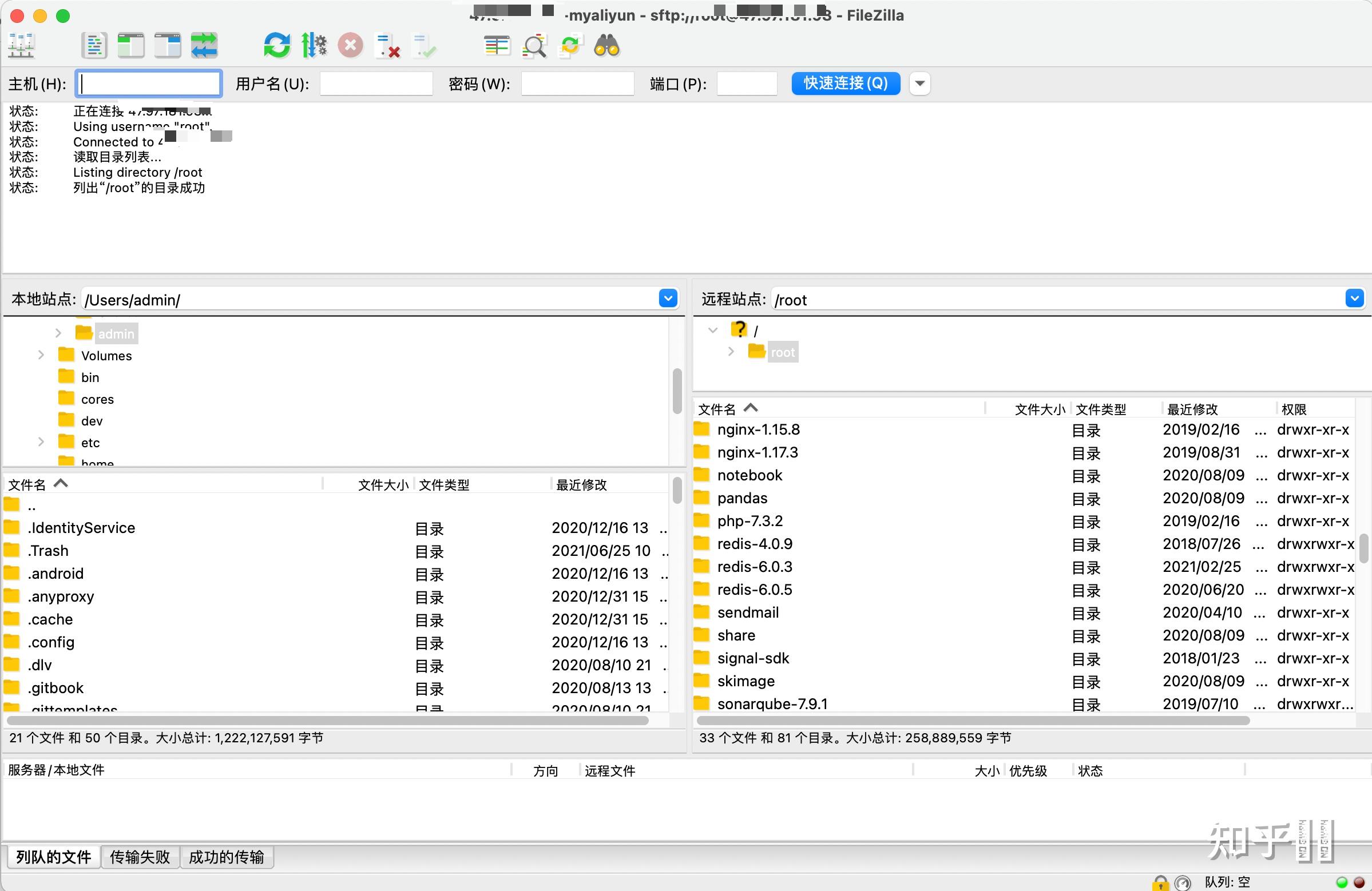The image size is (1372, 891).
Task: Toggle remote directory tree display
Action: coord(168,46)
